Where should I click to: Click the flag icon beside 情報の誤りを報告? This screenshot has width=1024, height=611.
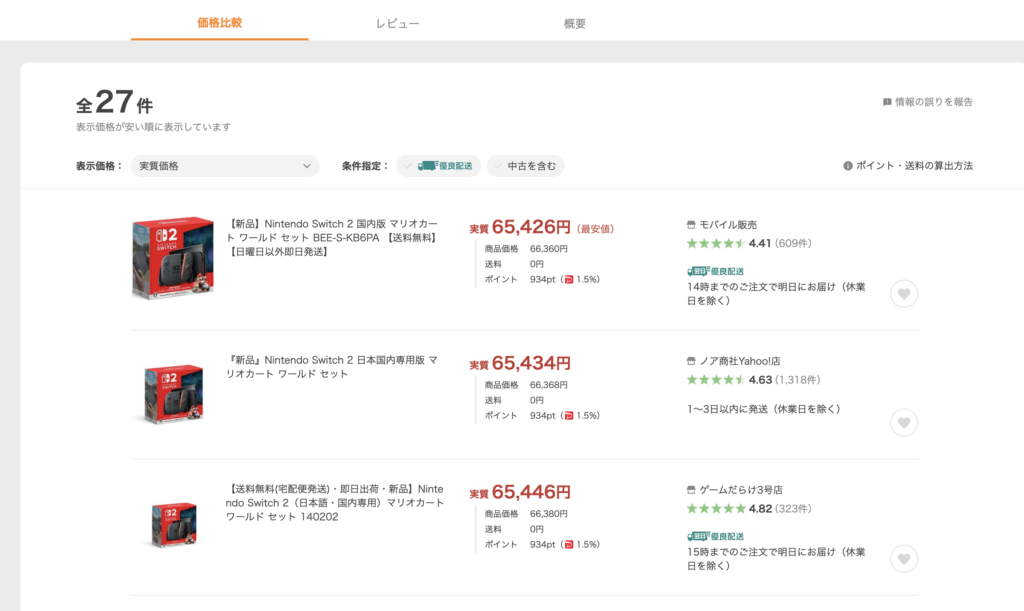[887, 102]
